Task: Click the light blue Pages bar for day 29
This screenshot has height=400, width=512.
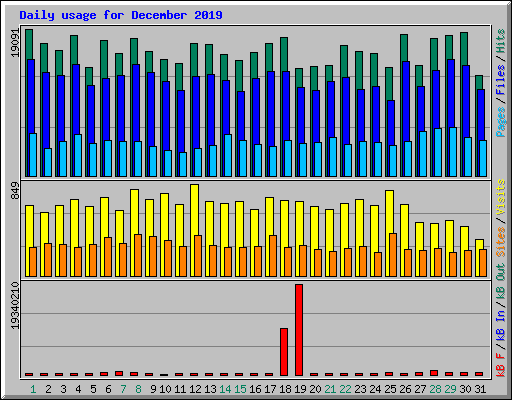Action: point(453,152)
